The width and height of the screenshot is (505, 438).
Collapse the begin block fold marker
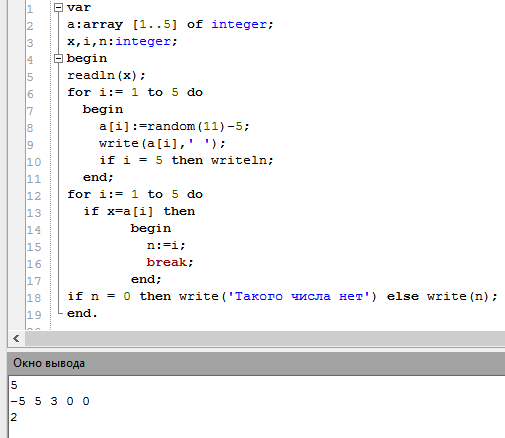(58, 59)
